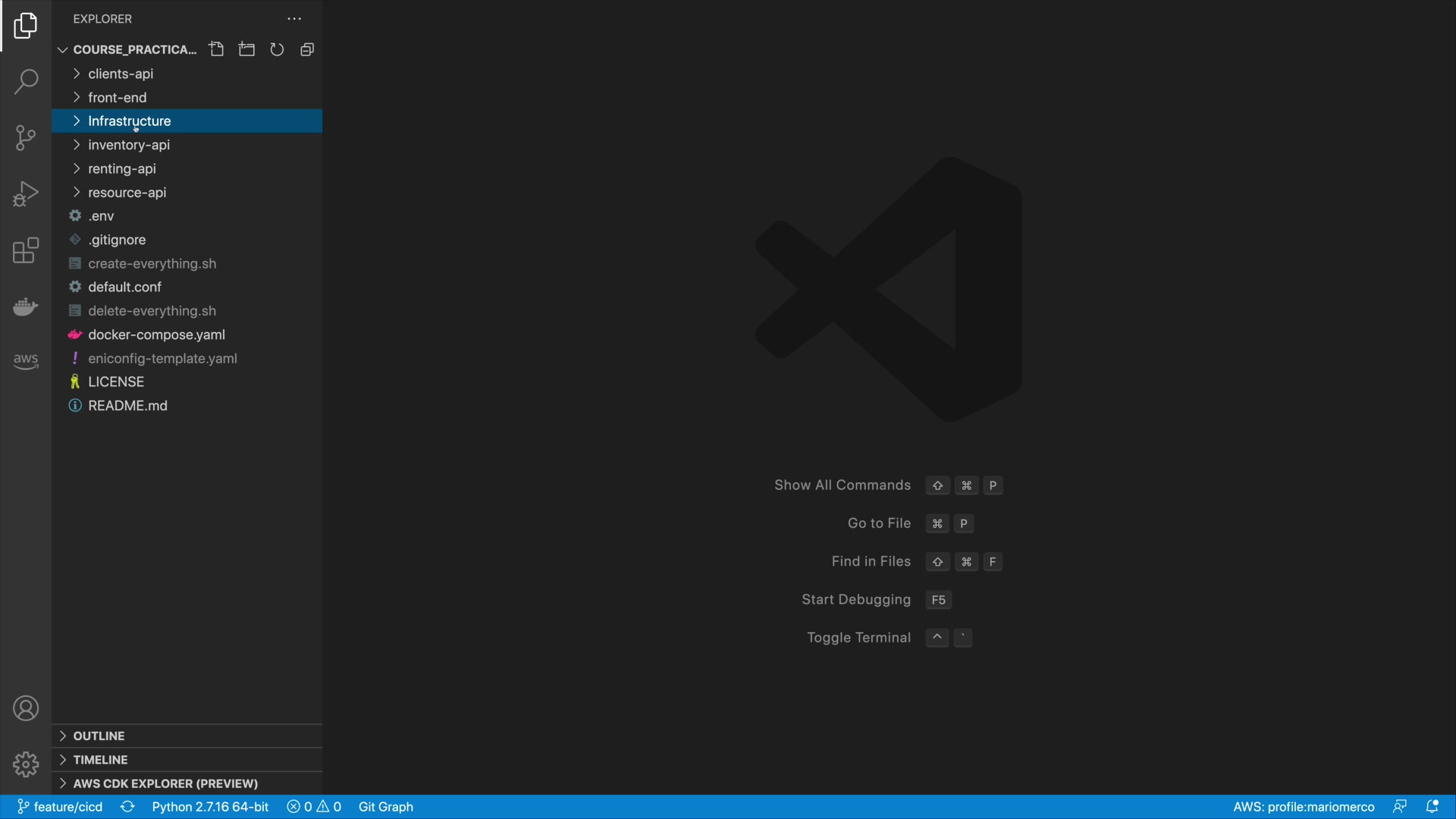This screenshot has width=1456, height=819.
Task: Click Git Graph in the status bar
Action: 385,807
